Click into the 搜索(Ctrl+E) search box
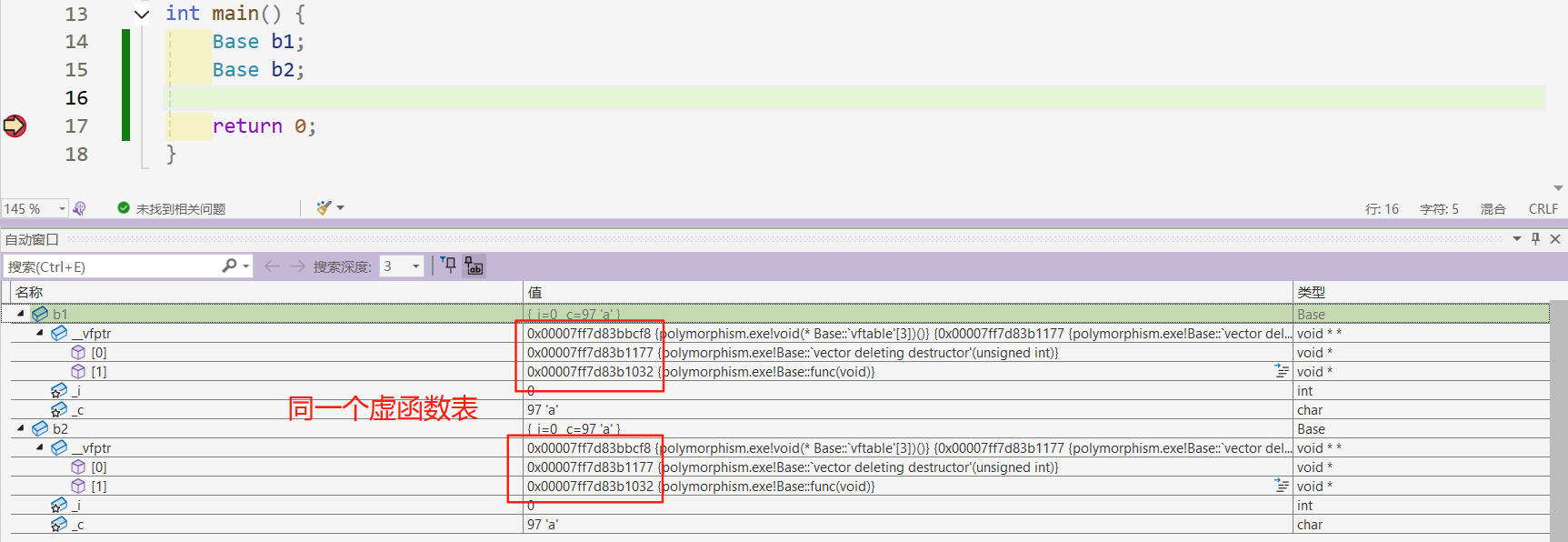 (113, 266)
